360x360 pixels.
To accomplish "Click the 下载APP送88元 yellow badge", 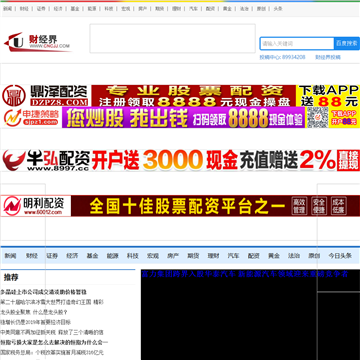I will point(328,96).
